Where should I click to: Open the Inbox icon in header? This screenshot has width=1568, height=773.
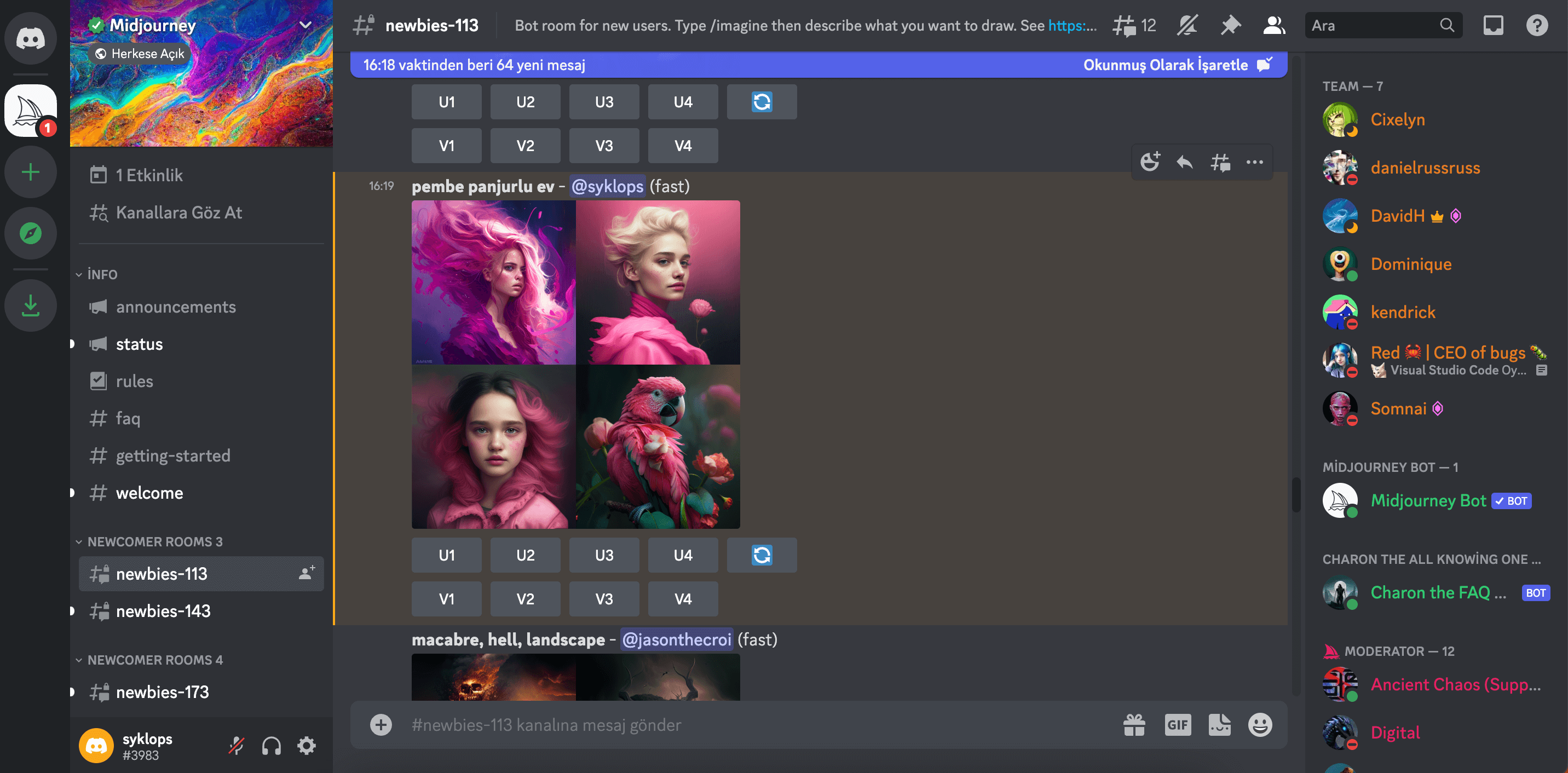point(1493,26)
